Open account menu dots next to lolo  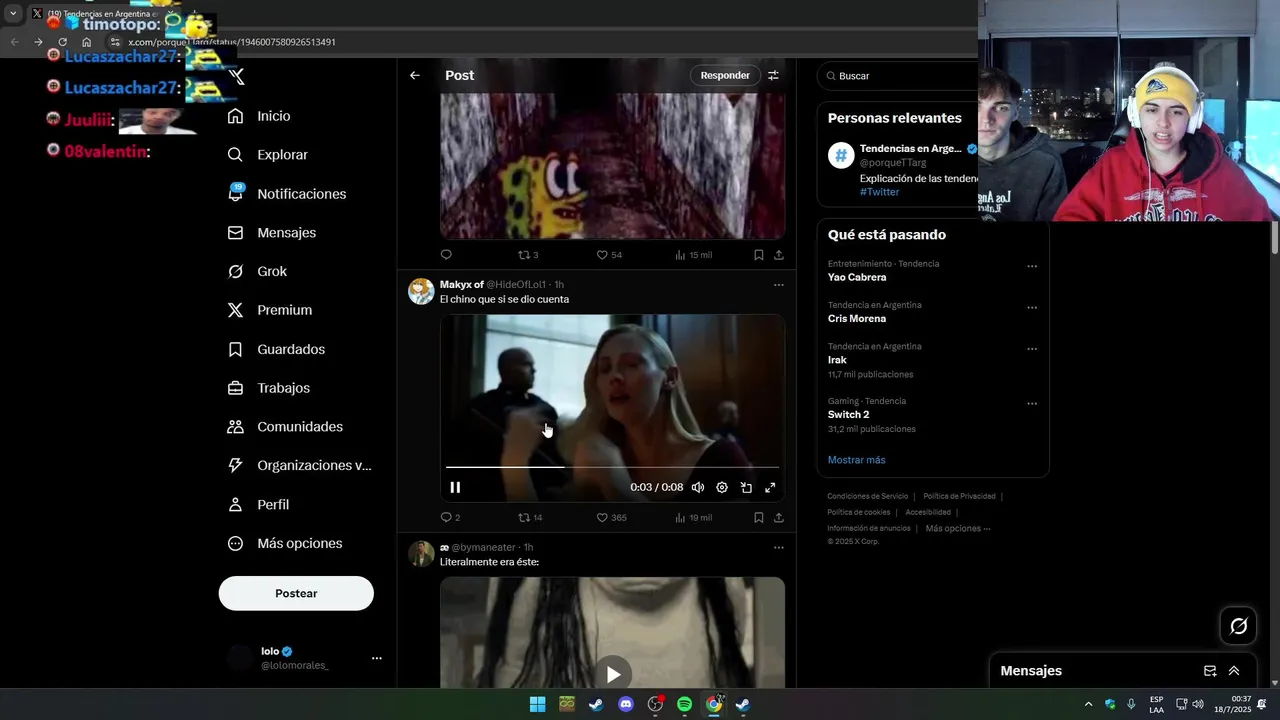(x=377, y=658)
